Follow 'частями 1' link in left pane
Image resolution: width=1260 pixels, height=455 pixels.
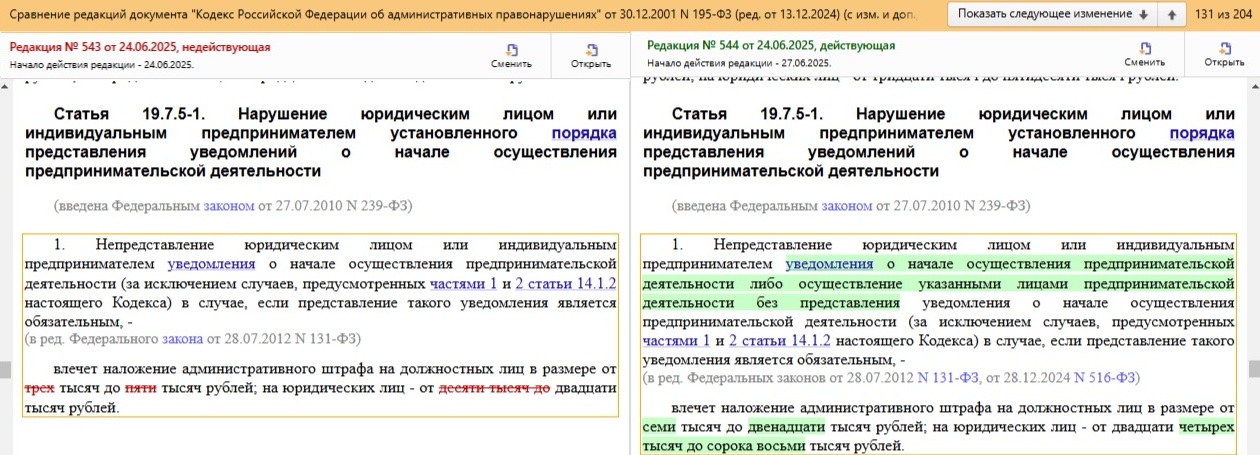[x=463, y=284]
